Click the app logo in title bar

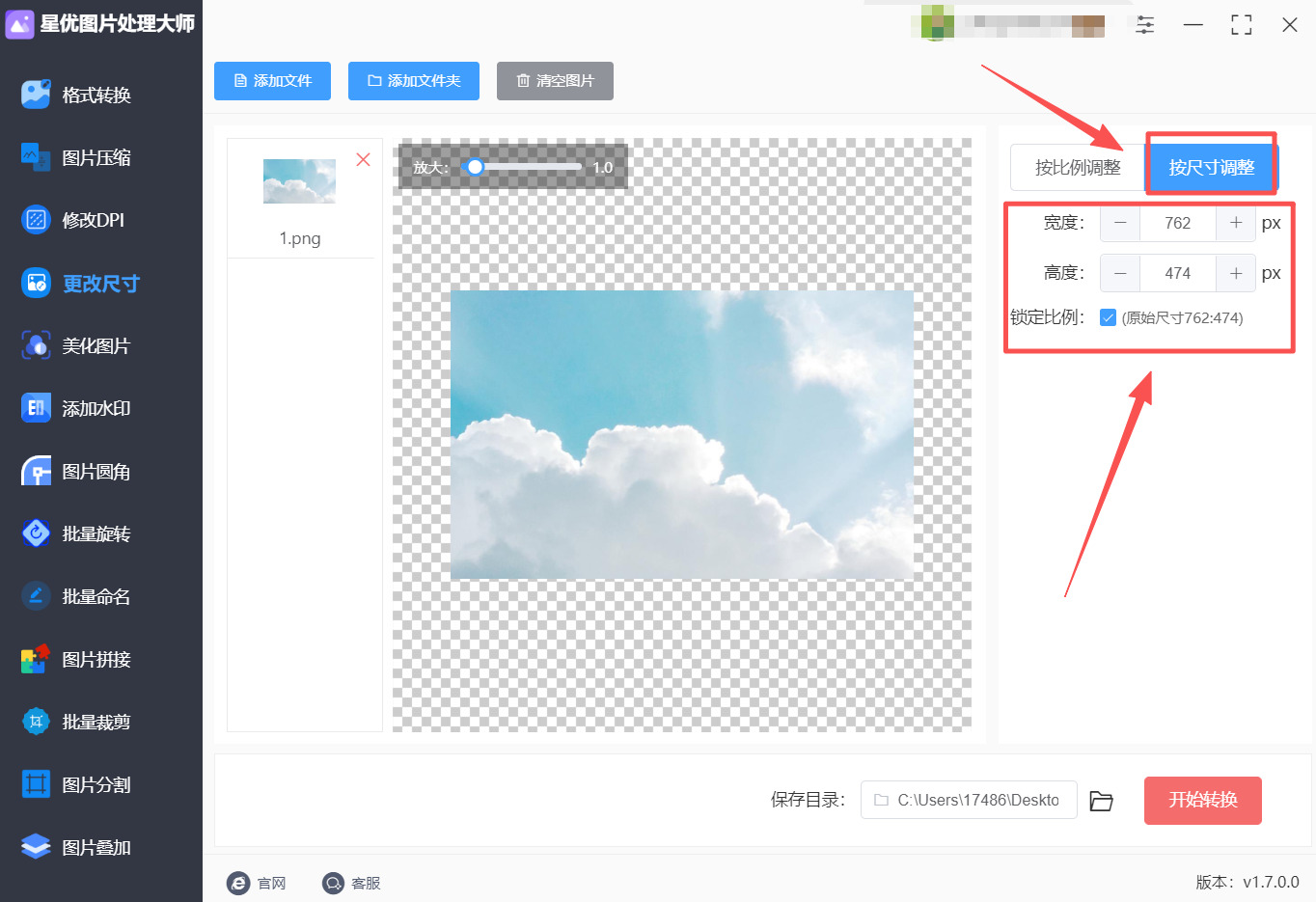19,24
